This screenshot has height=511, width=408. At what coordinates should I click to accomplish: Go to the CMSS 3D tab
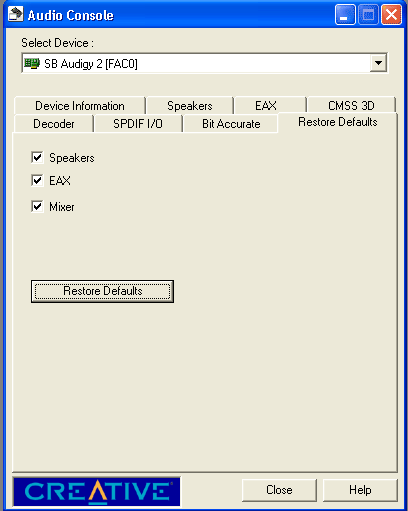(x=351, y=106)
